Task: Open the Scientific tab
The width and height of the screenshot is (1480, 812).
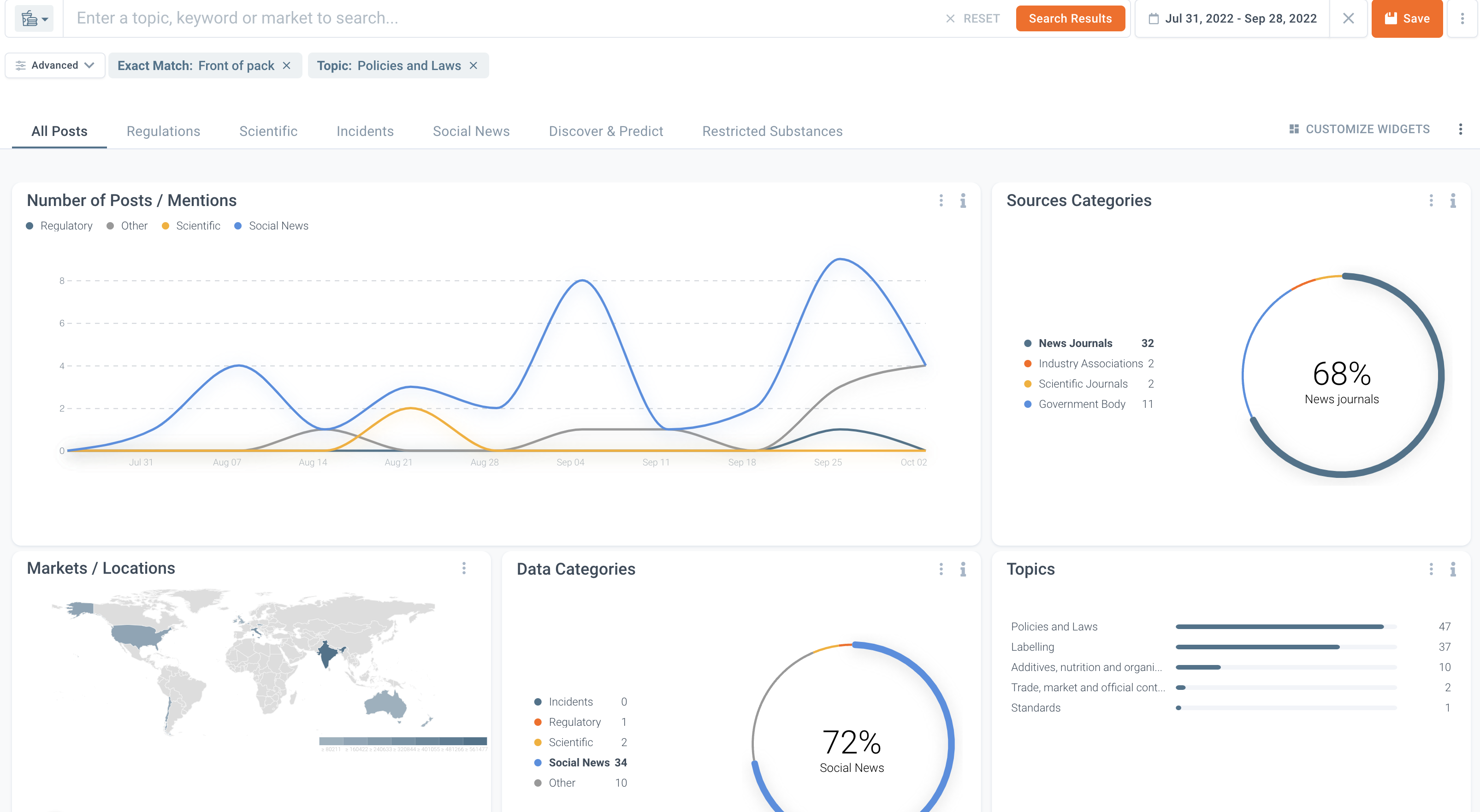Action: [268, 131]
